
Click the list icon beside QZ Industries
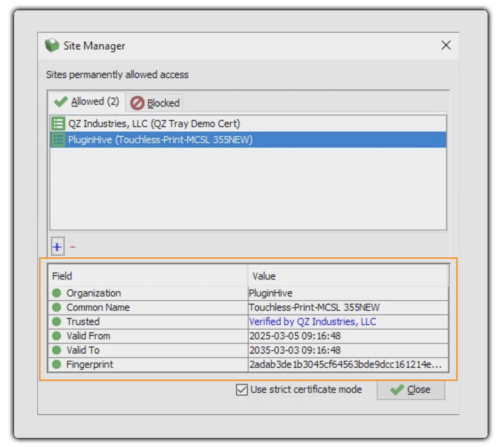(x=58, y=124)
